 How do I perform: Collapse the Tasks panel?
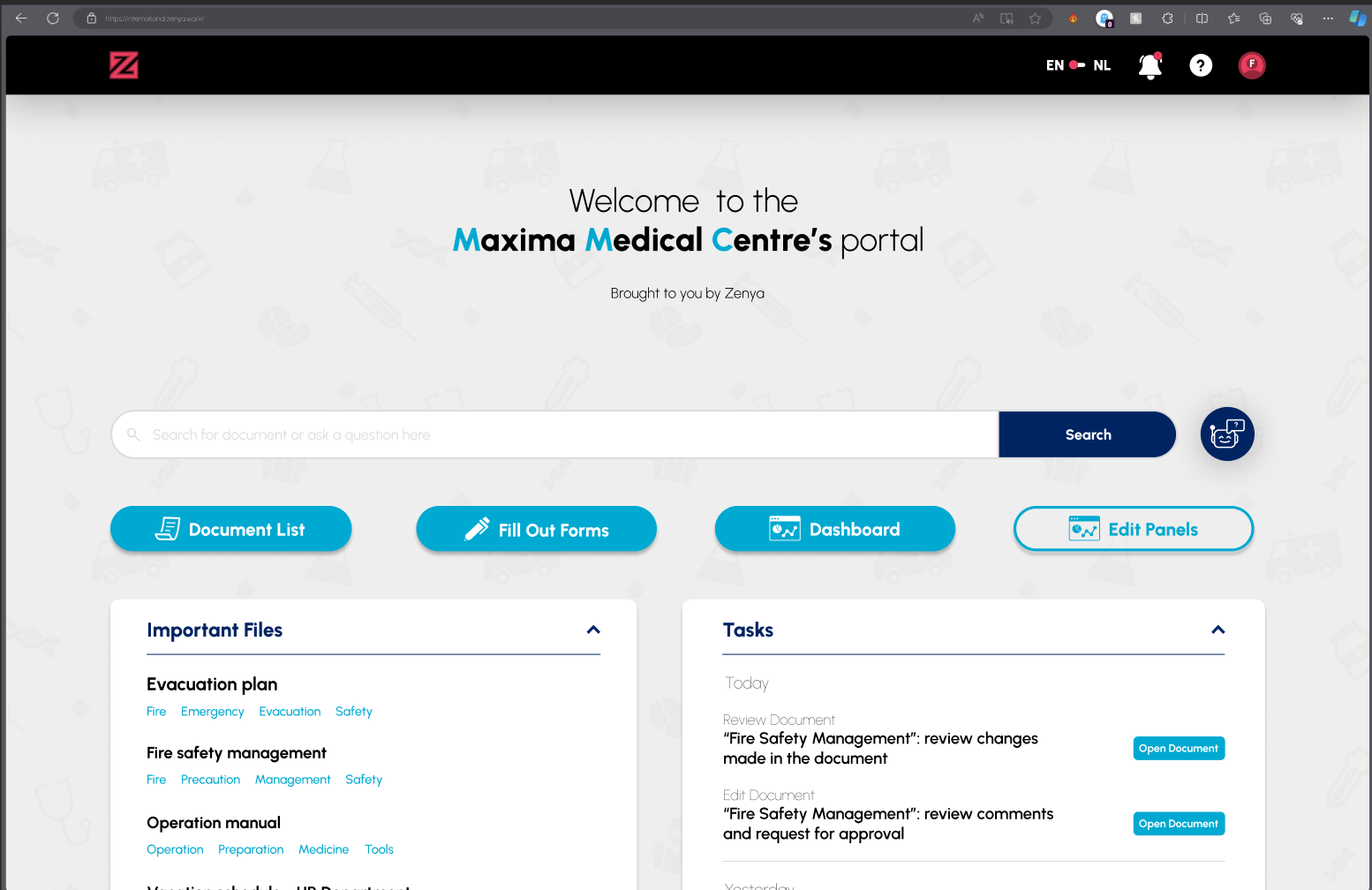point(1218,630)
